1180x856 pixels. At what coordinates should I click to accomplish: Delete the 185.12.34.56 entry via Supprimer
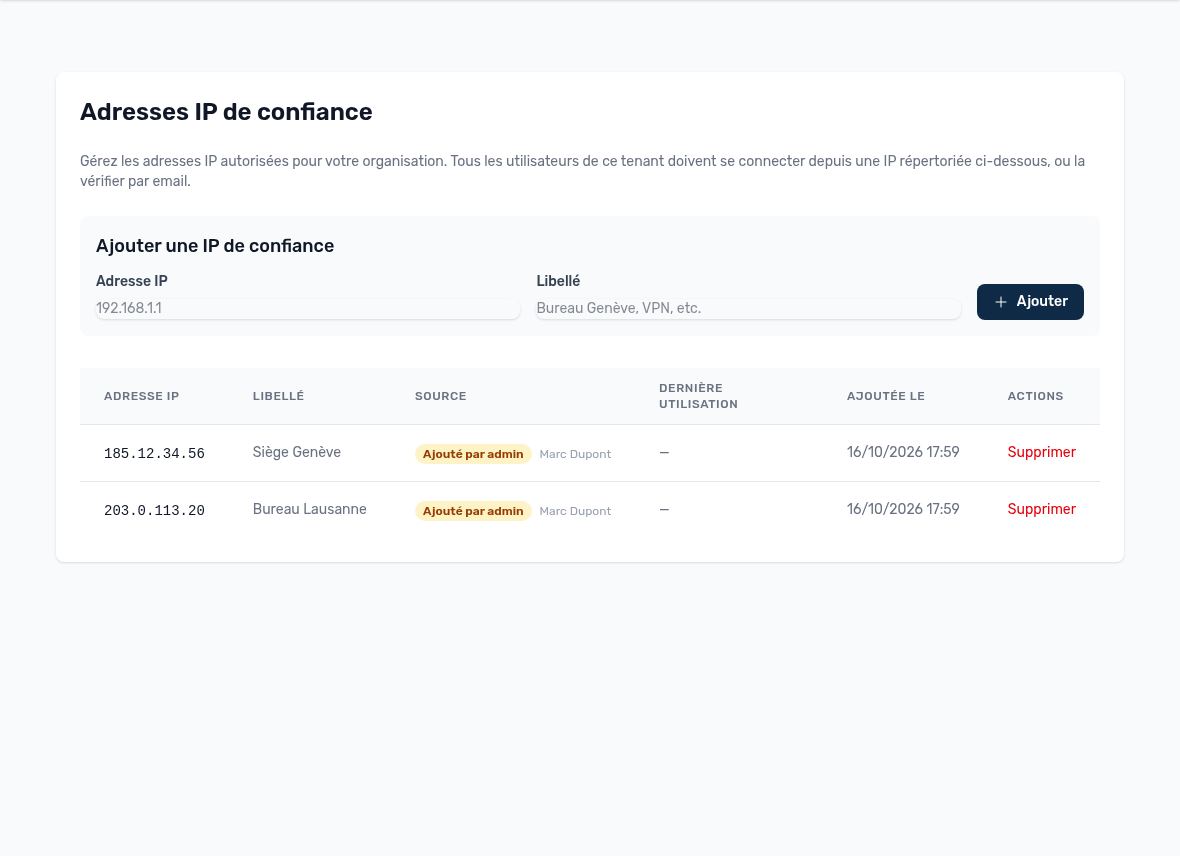(x=1041, y=452)
